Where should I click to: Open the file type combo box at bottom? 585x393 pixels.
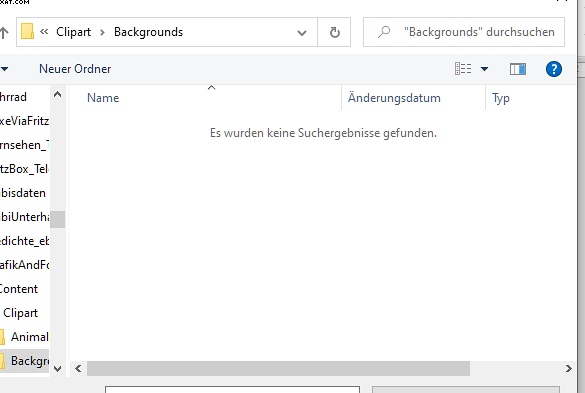[x=466, y=390]
